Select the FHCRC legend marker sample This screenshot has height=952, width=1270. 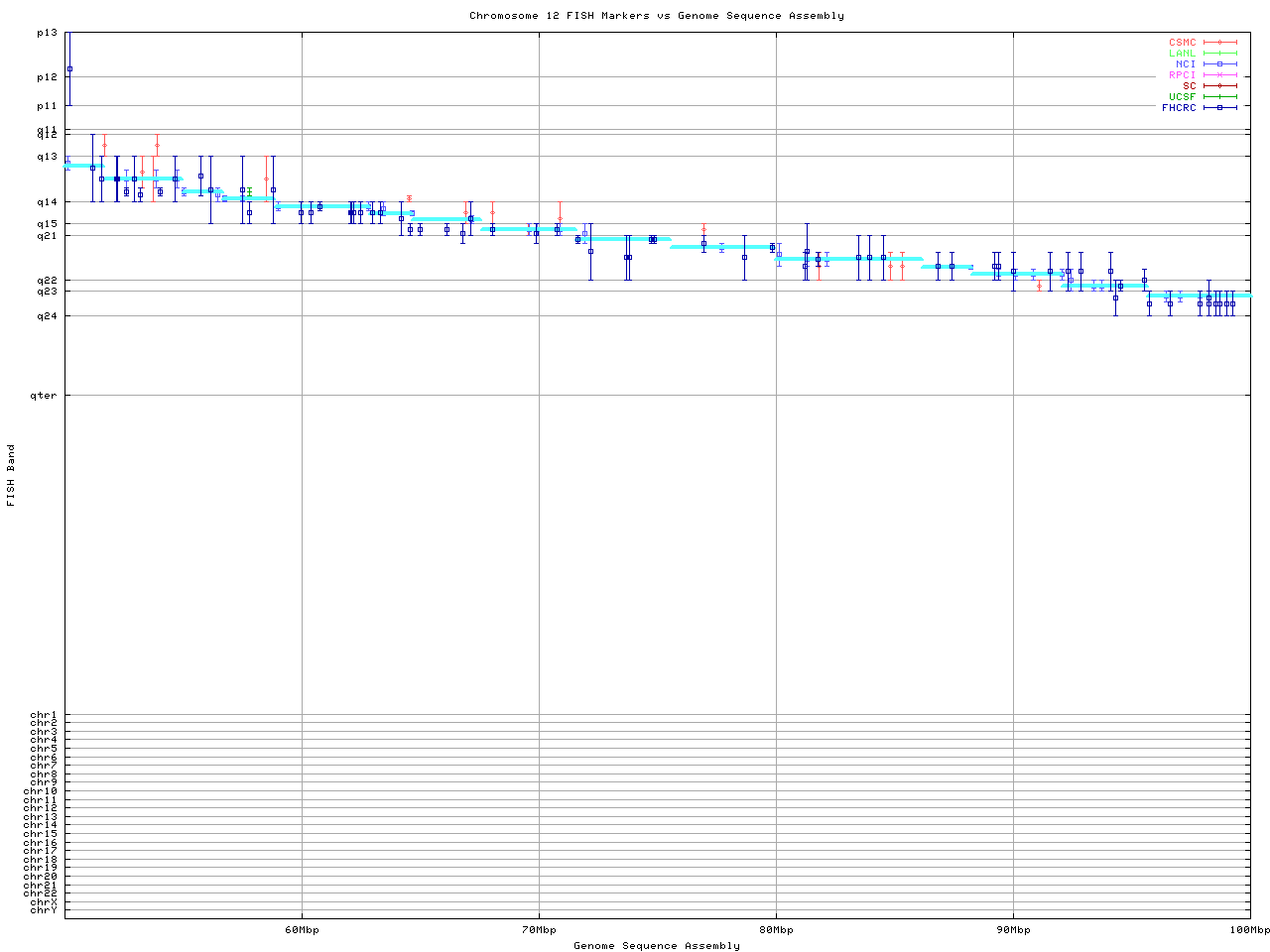(1219, 108)
